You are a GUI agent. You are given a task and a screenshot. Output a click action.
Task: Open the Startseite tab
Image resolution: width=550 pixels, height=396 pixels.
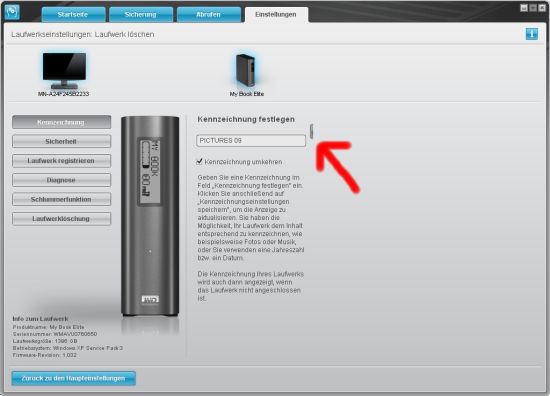click(x=73, y=15)
